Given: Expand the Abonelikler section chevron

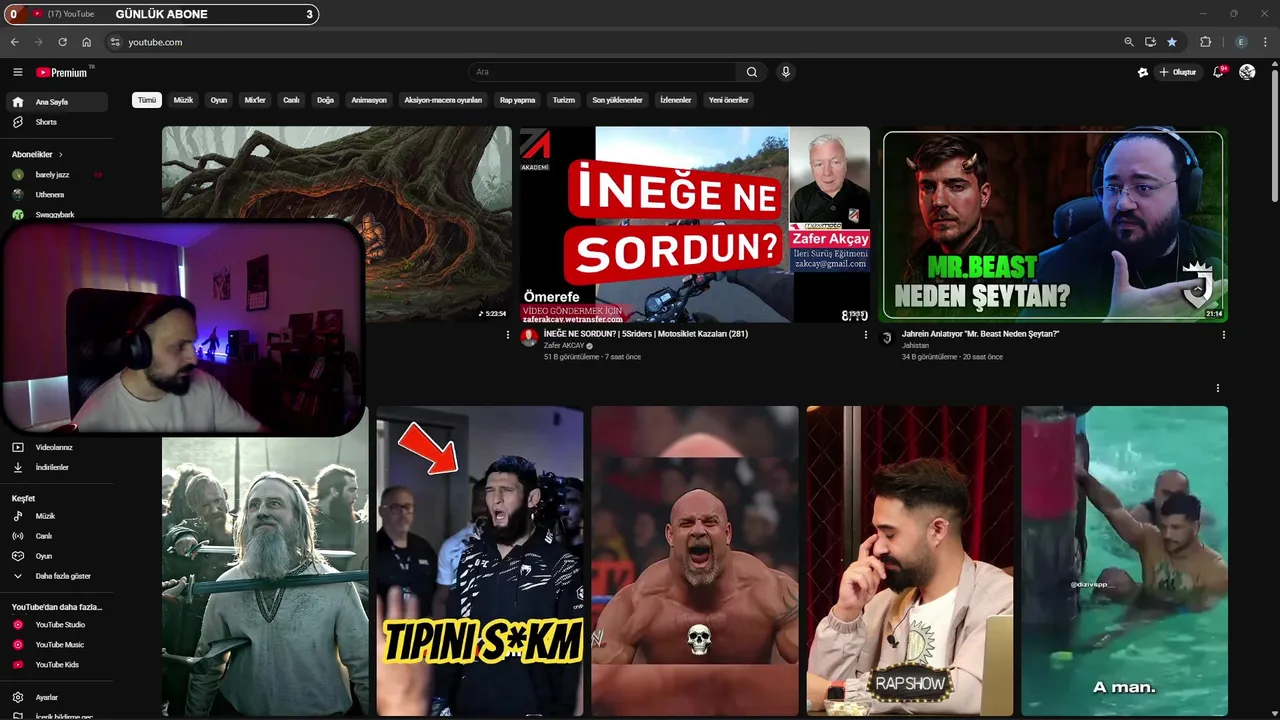Looking at the screenshot, I should (60, 155).
